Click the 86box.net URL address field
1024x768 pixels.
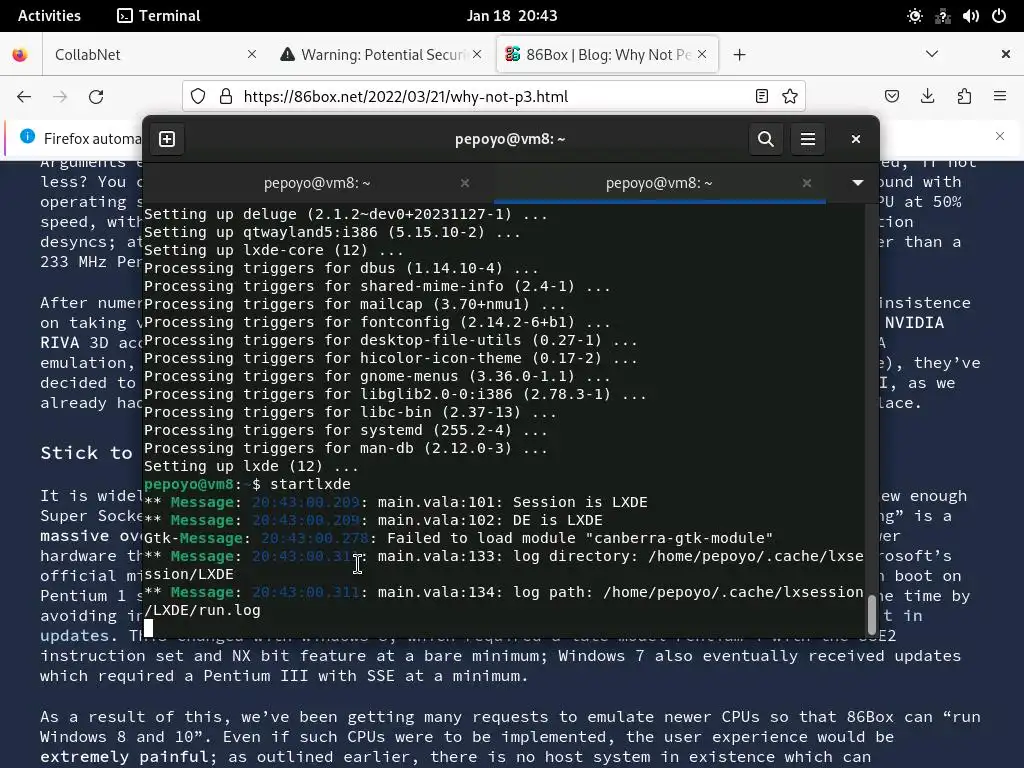pyautogui.click(x=493, y=97)
